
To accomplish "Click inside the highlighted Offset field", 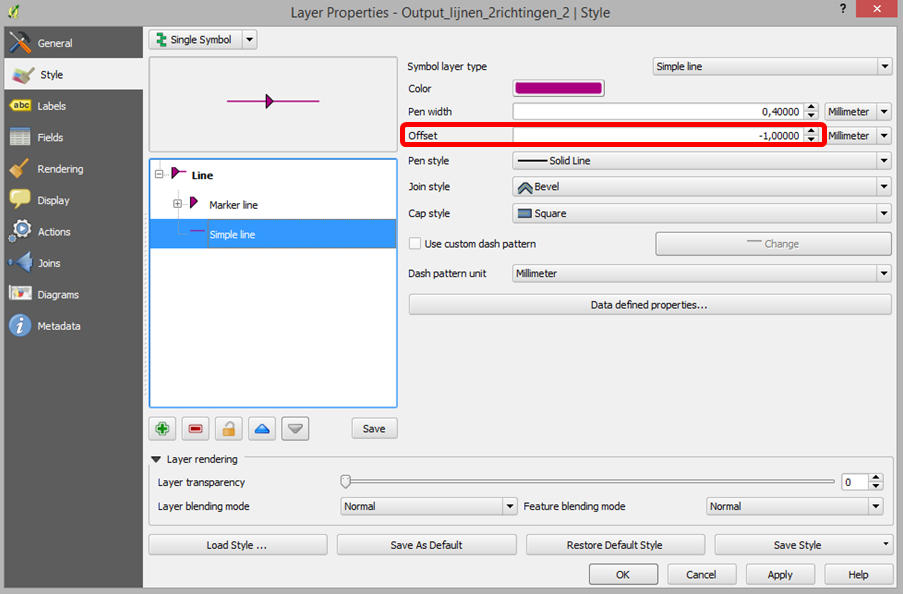I will [x=650, y=135].
